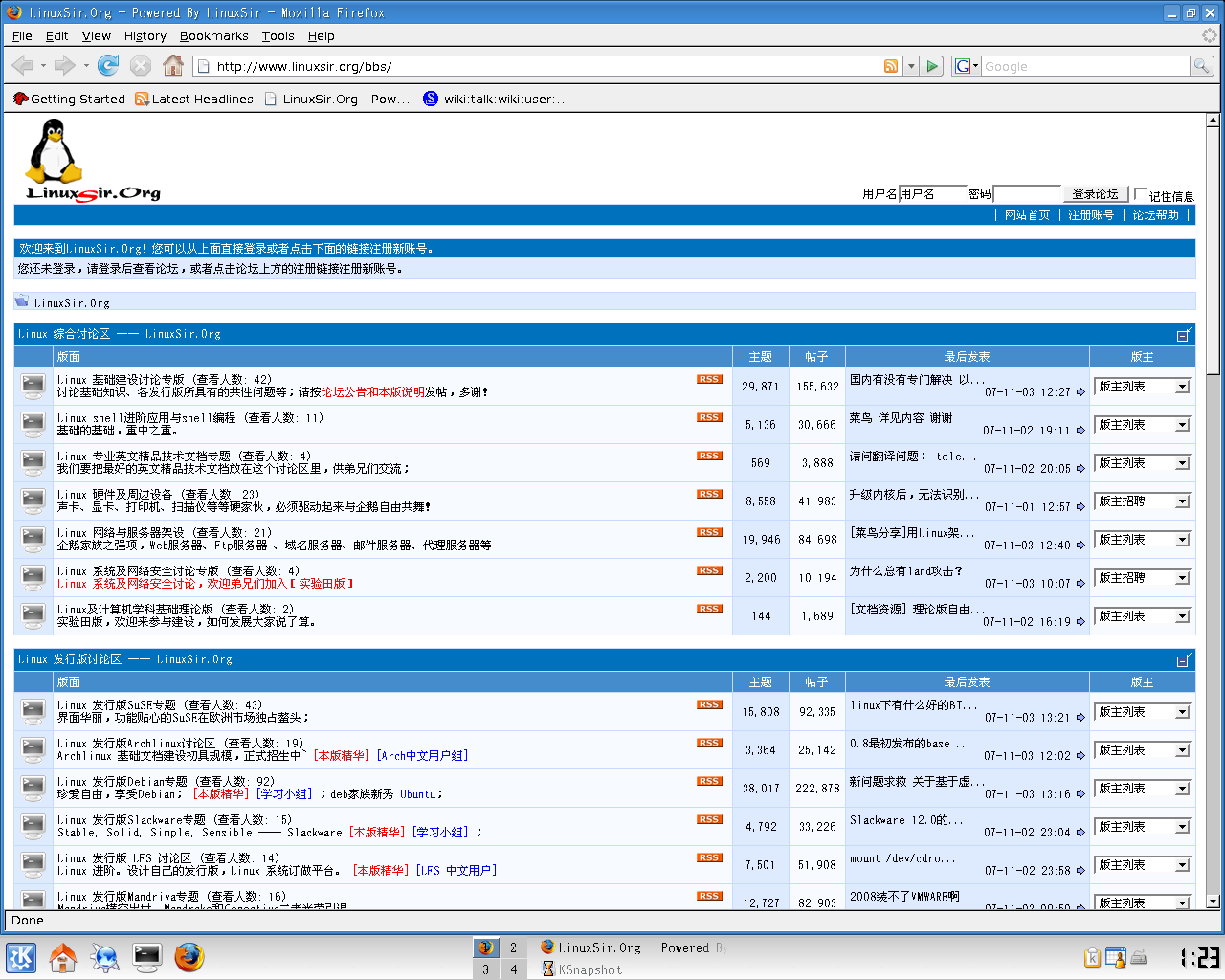The height and width of the screenshot is (980, 1225).
Task: Open 版主列表 dropdown for SuSE专题 row
Action: (1142, 712)
